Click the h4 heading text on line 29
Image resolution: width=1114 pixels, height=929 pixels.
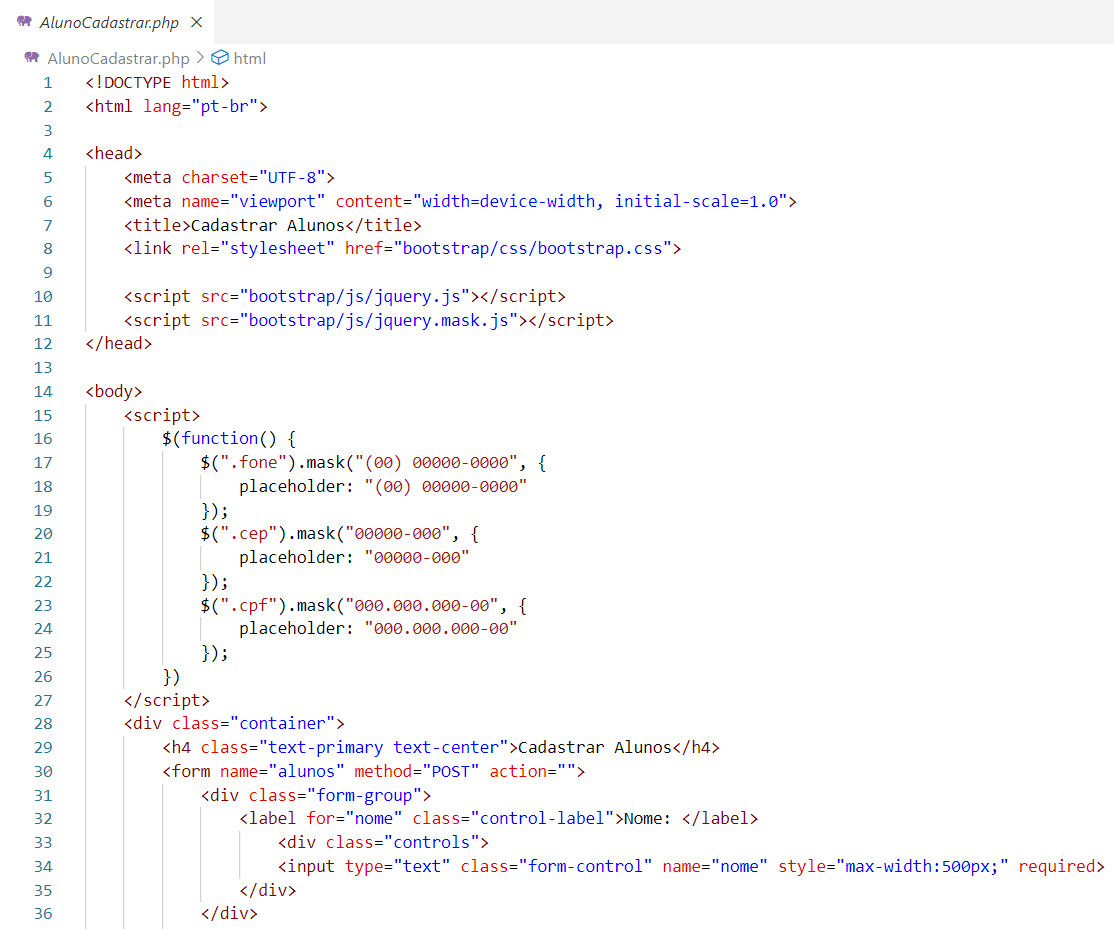594,747
